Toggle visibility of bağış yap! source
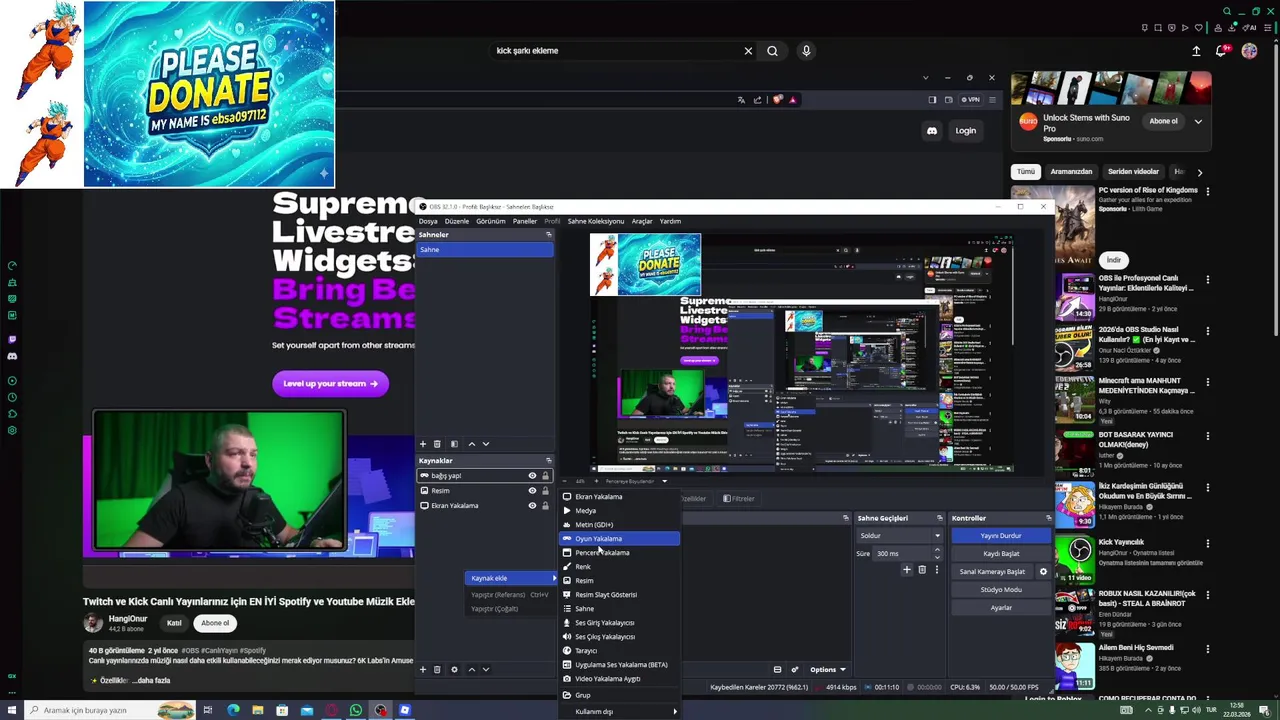The height and width of the screenshot is (720, 1280). pos(532,476)
